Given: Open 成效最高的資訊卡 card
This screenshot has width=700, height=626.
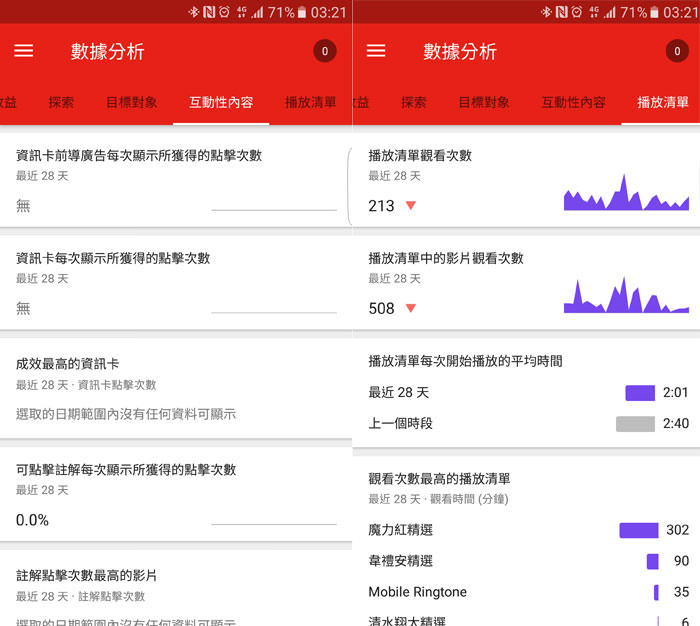Looking at the screenshot, I should click(x=175, y=388).
